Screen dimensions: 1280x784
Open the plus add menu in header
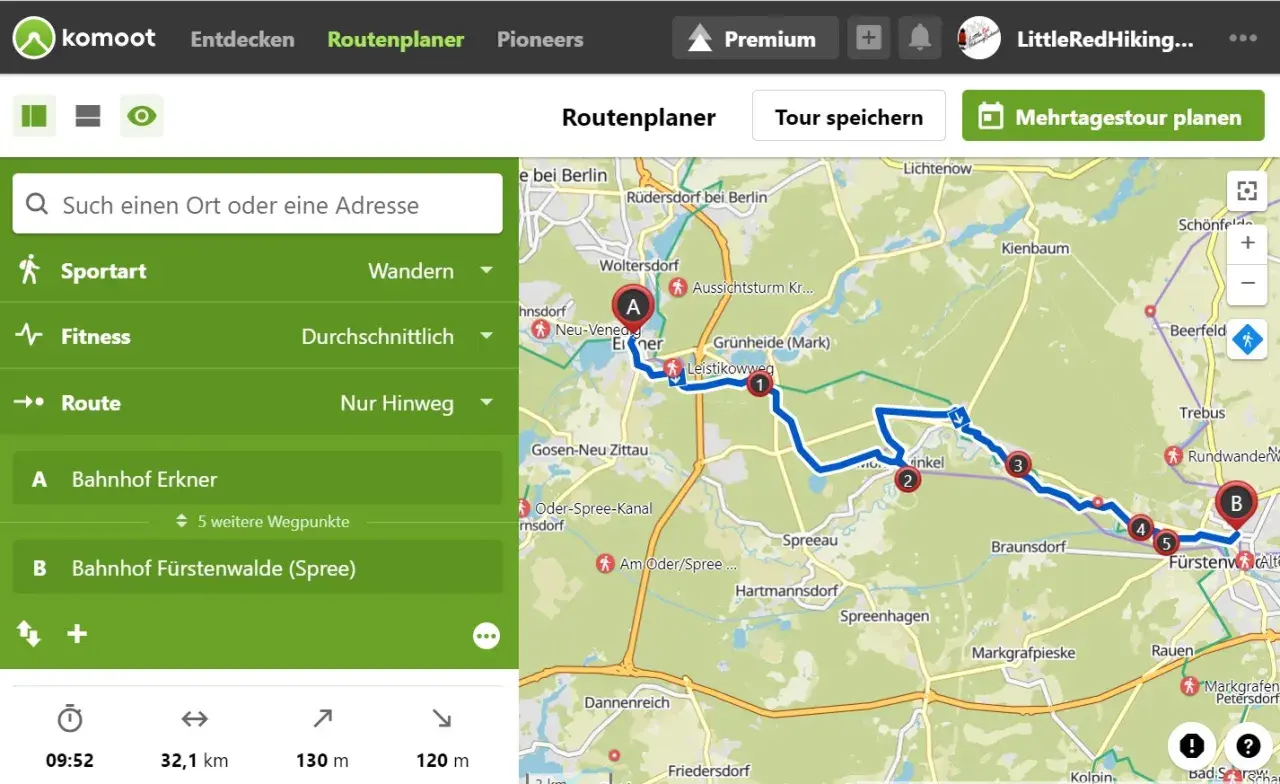(869, 39)
